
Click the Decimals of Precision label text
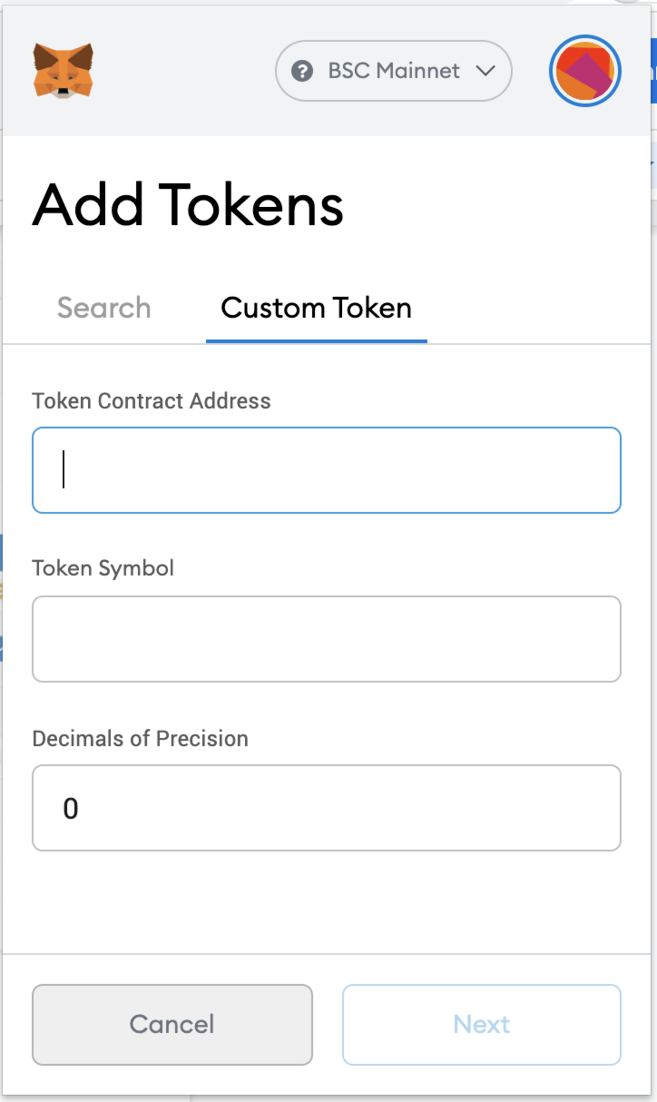click(140, 739)
